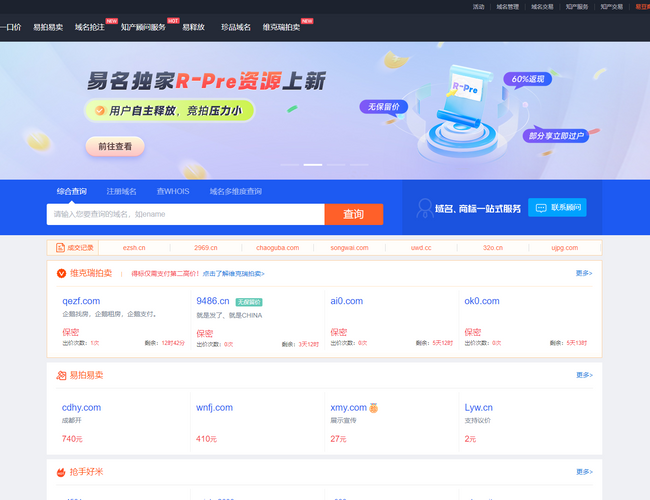
Task: Click the 维克瑞拍卖 section shield icon
Action: pyautogui.click(x=62, y=273)
